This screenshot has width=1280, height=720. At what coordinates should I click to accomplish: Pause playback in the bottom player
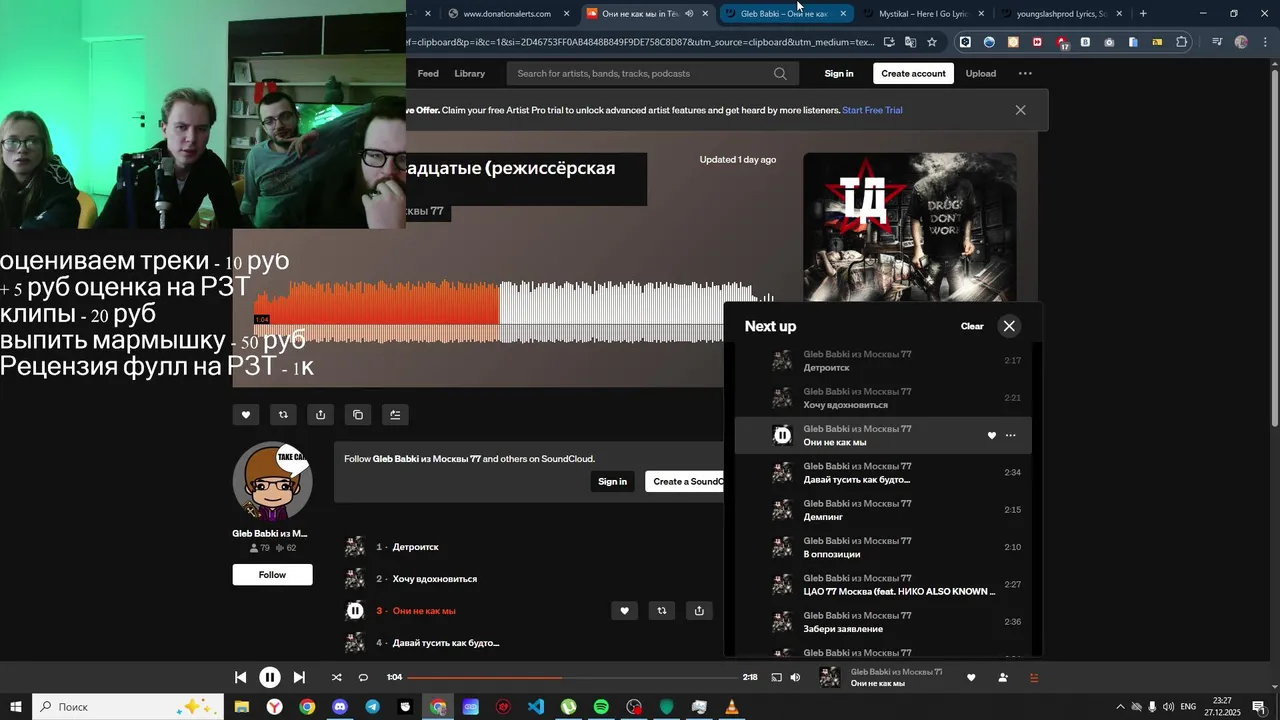tap(270, 677)
